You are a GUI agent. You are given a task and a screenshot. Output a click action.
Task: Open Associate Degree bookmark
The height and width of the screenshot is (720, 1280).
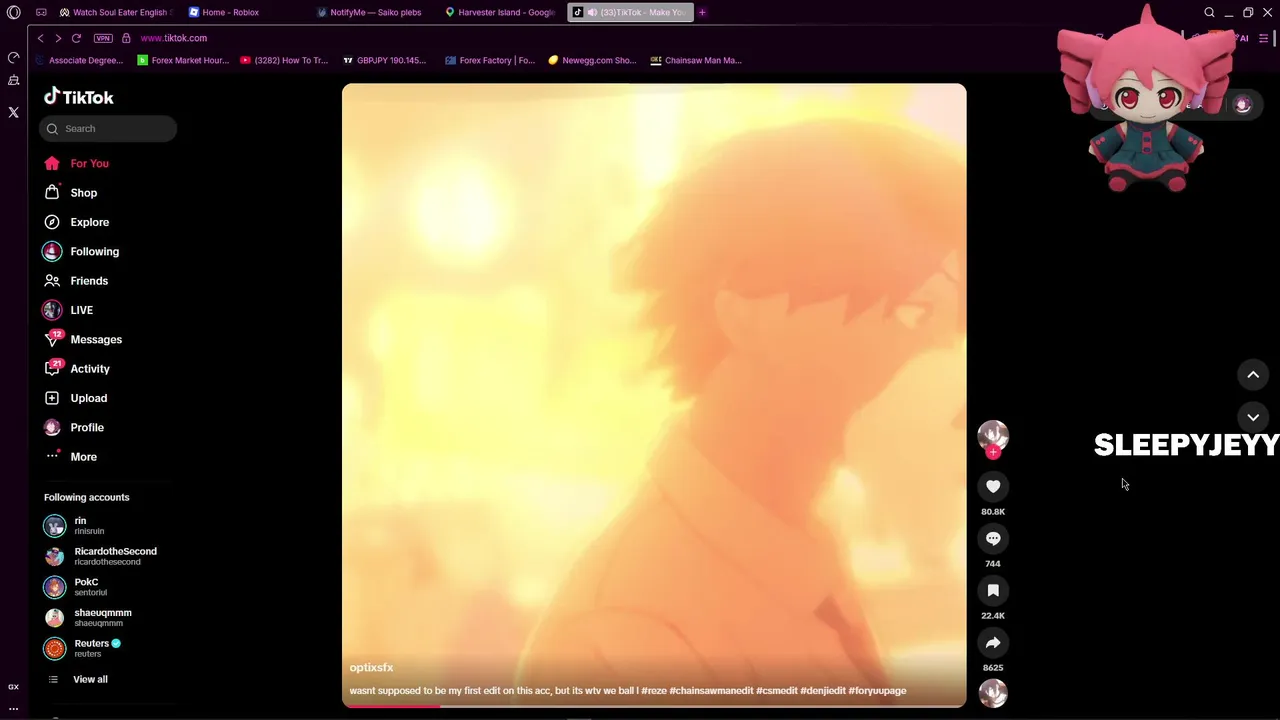click(79, 60)
